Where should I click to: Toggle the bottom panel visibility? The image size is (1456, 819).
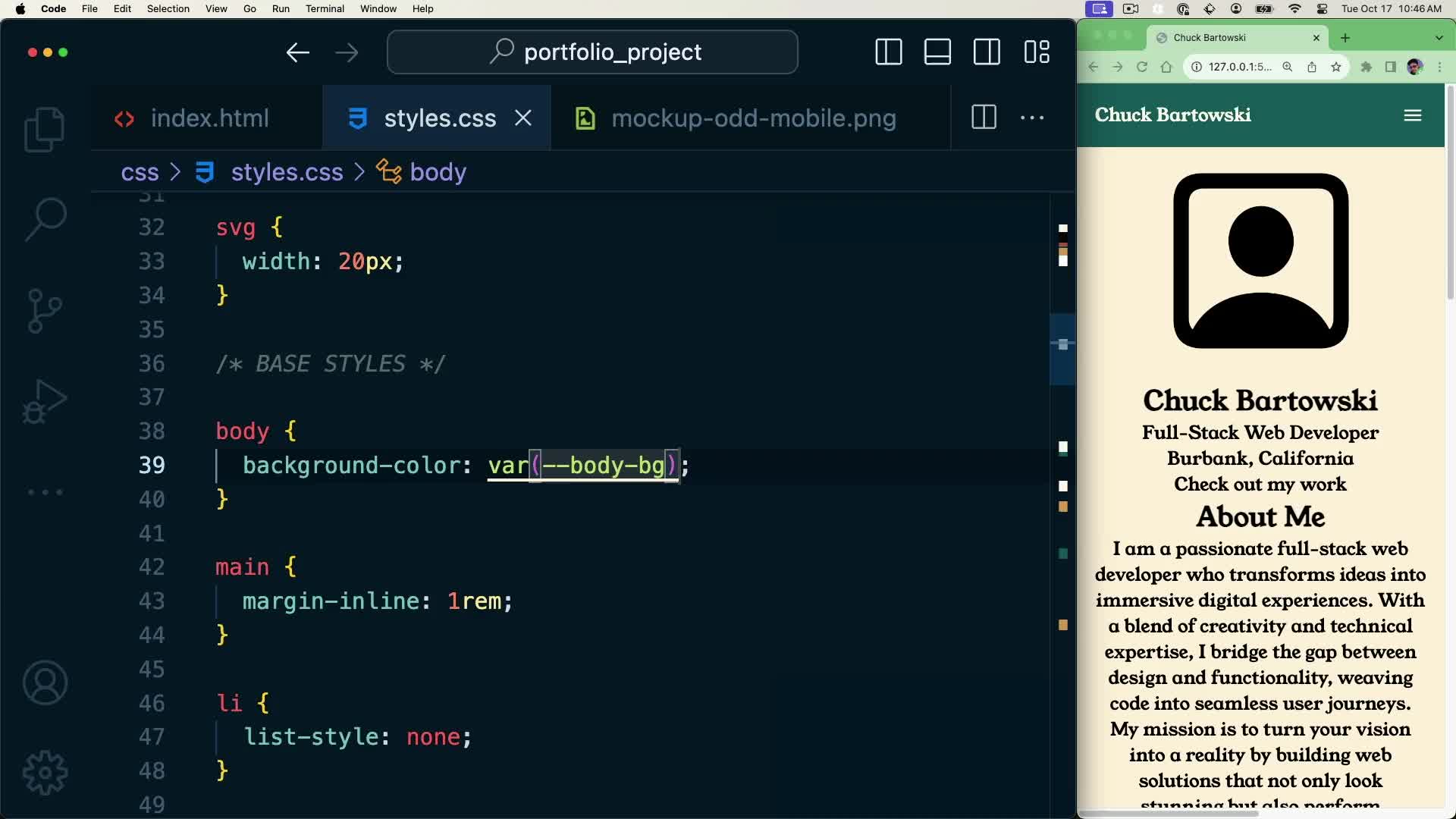coord(937,52)
